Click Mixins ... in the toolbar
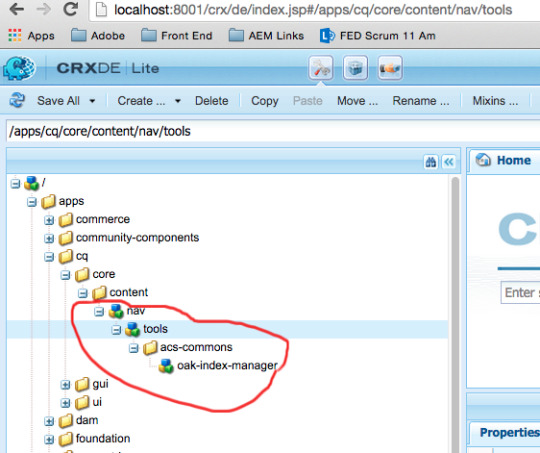This screenshot has width=540, height=453. click(495, 101)
